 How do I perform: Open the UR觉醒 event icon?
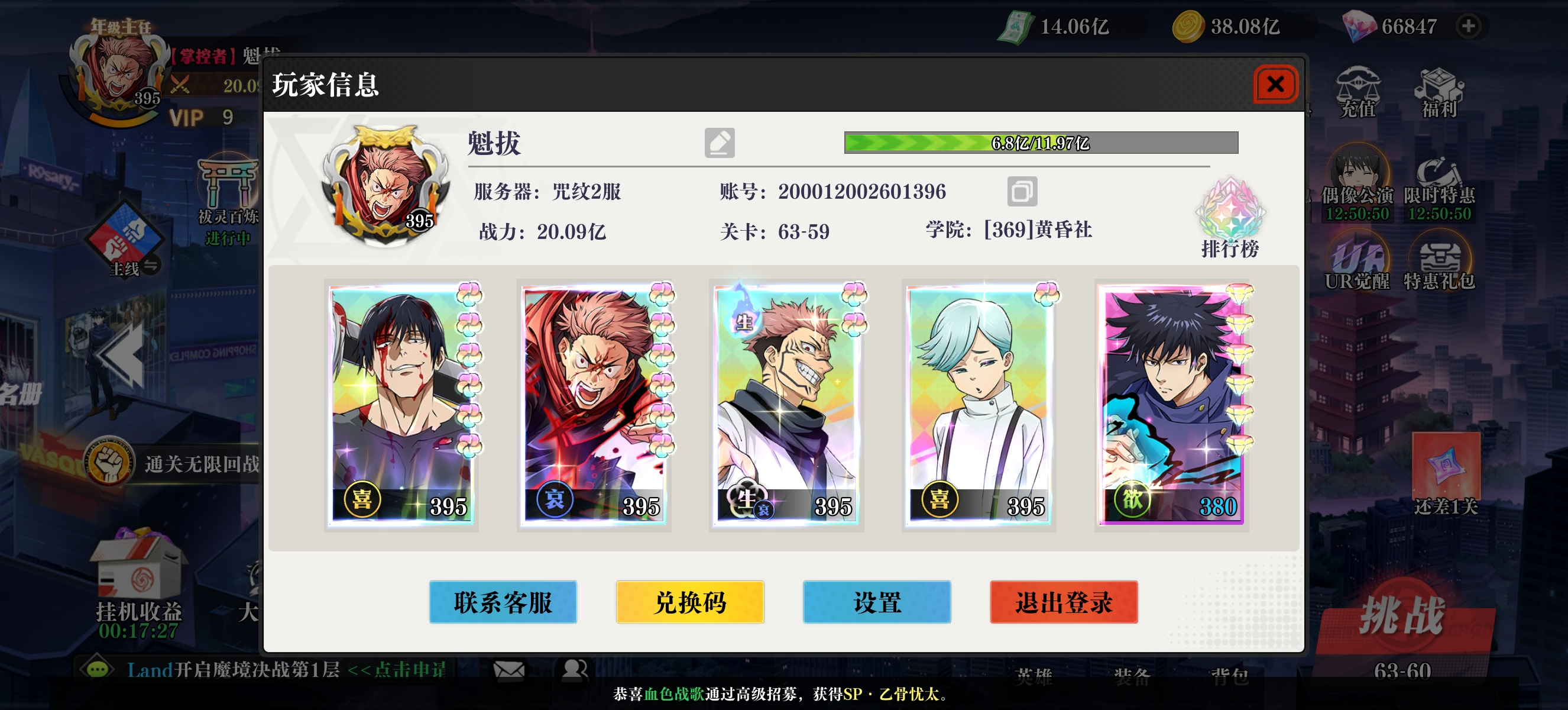click(1358, 263)
